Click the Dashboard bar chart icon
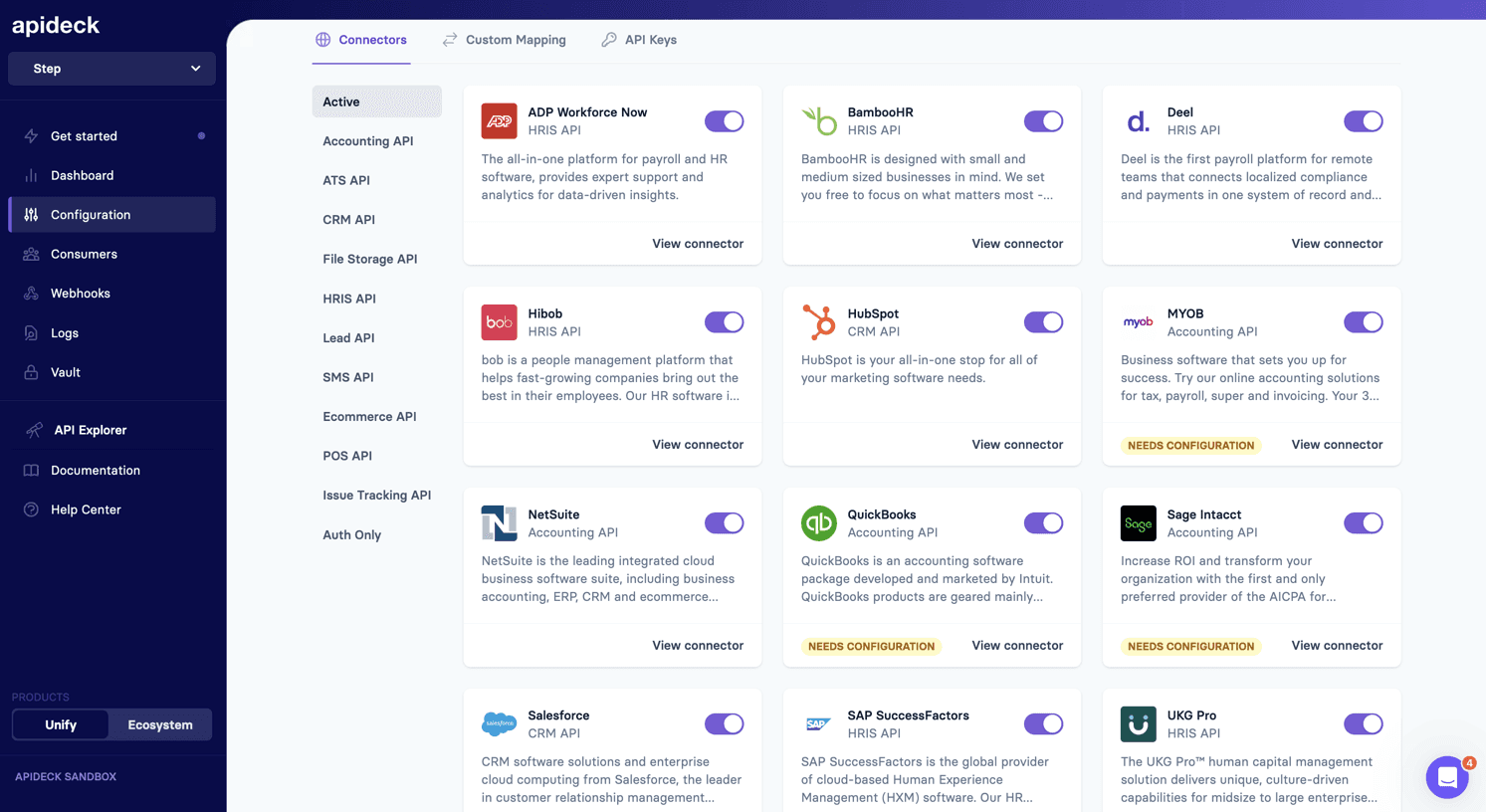 [31, 175]
